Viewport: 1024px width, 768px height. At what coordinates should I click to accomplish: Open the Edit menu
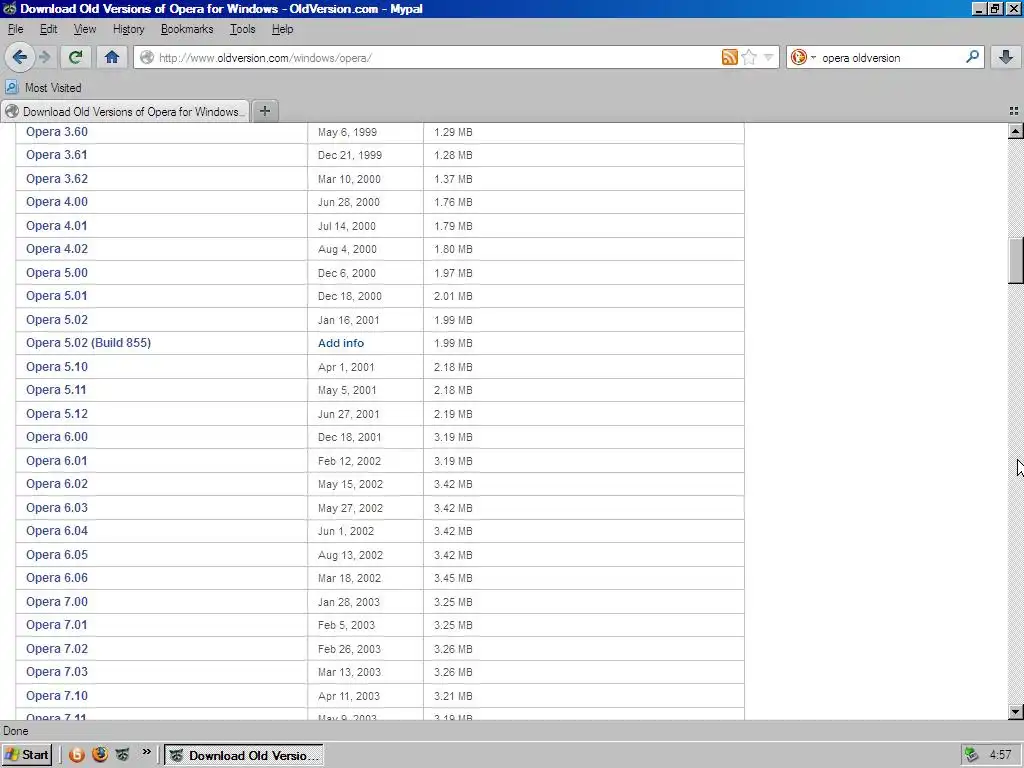coord(48,29)
